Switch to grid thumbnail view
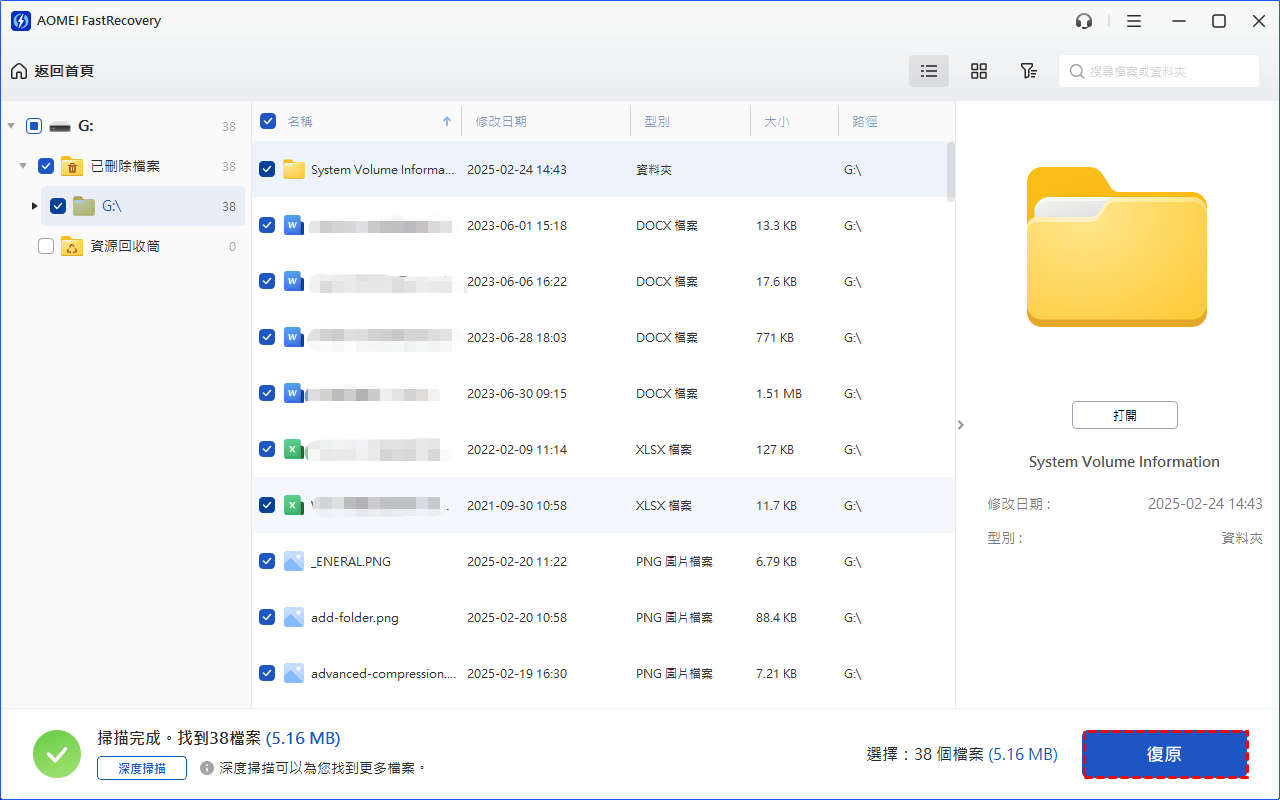This screenshot has width=1280, height=800. tap(979, 71)
